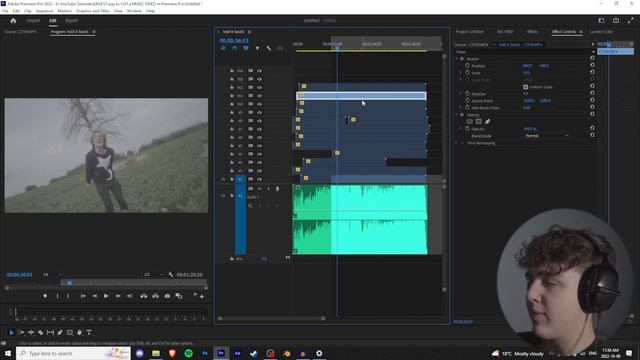Click the Lift button in Program monitor
Screen dimensions: 640x360
[144, 296]
